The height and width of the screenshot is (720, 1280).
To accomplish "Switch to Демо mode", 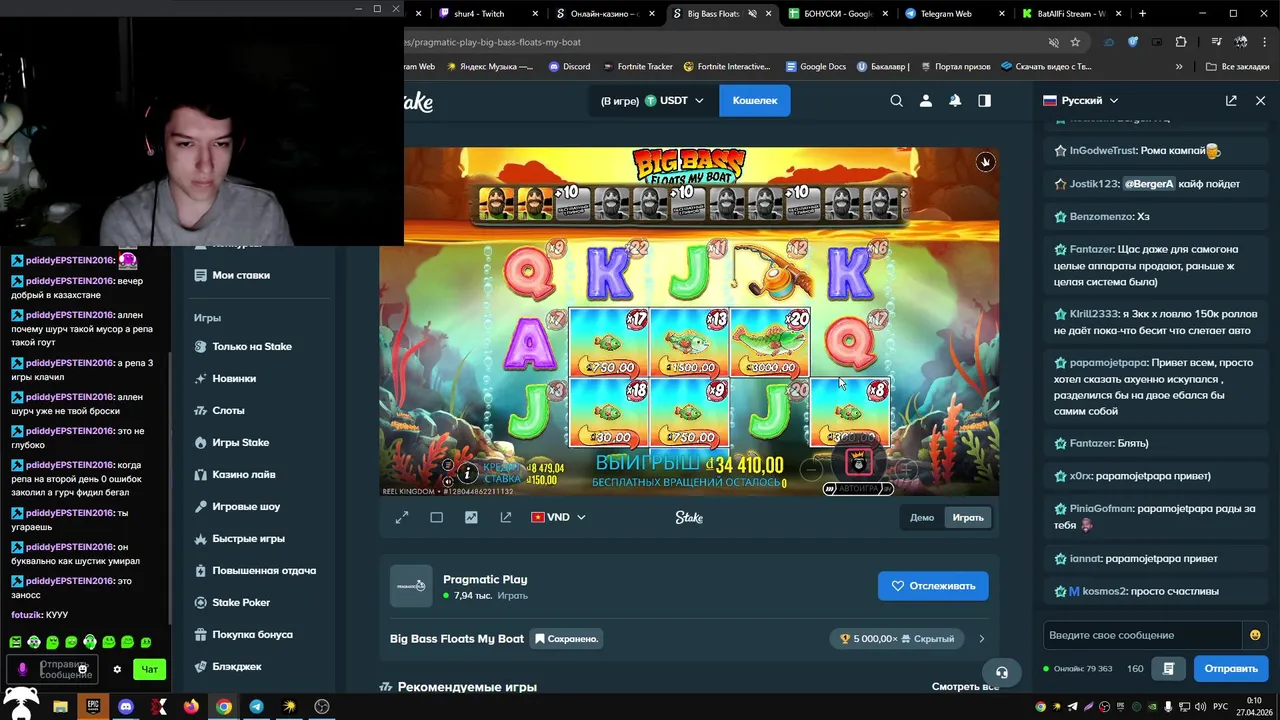I will pos(922,517).
